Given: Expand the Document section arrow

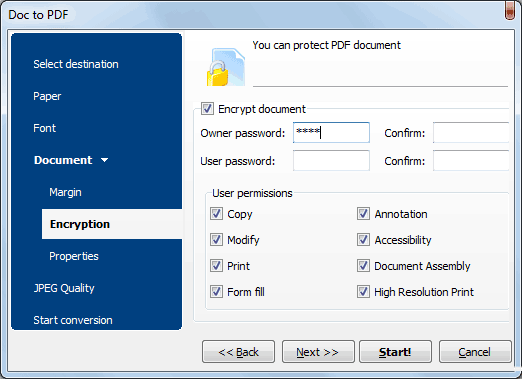Looking at the screenshot, I should tap(105, 160).
